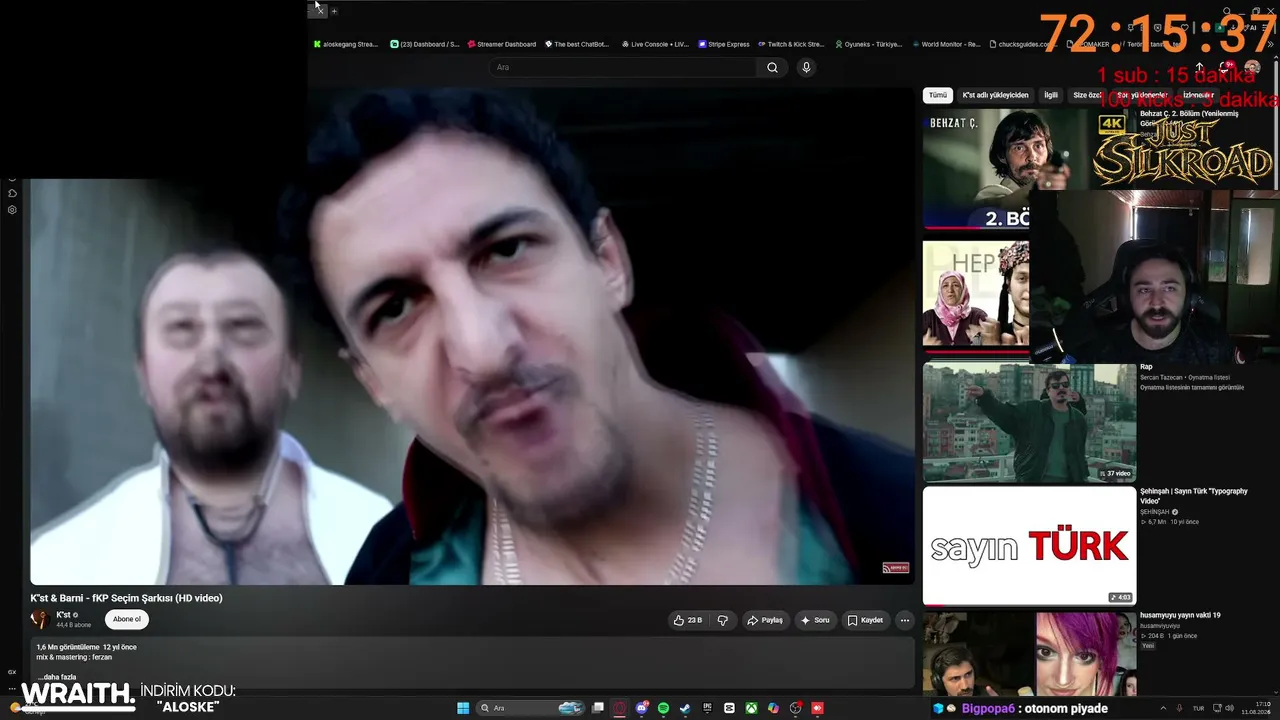Open the Rap playlist thumbnail
This screenshot has width=1280, height=720.
1029,422
